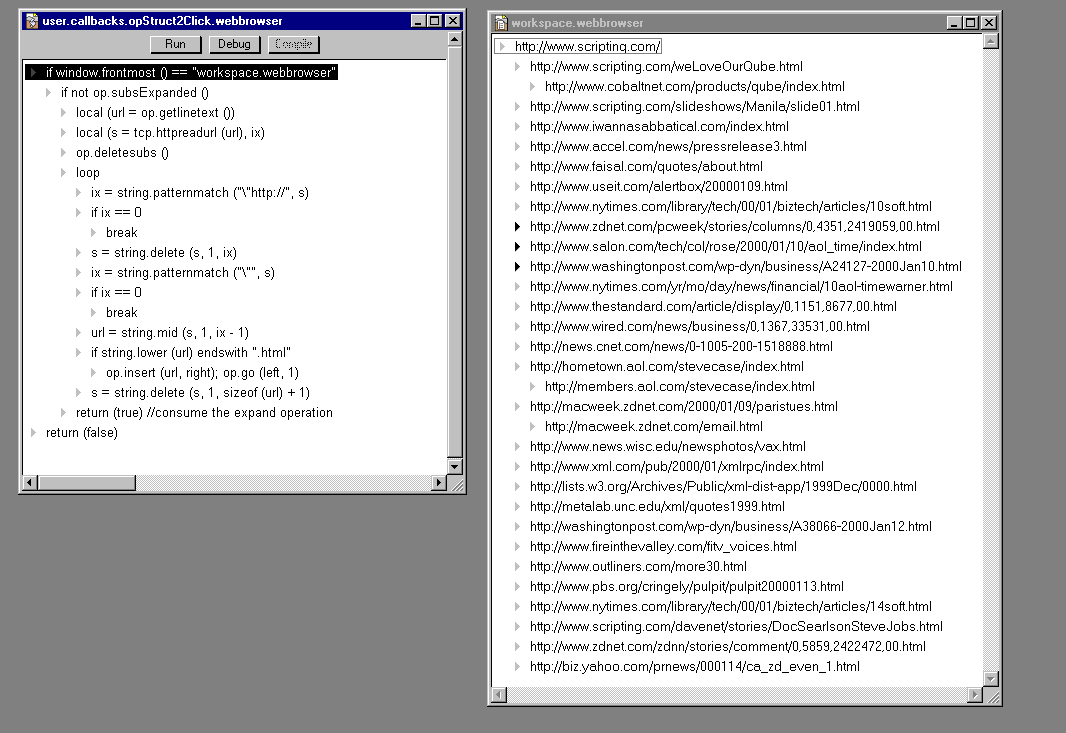Click script window's horizontal scrollbar right arrow
Screen dimensions: 1066x733
438,483
